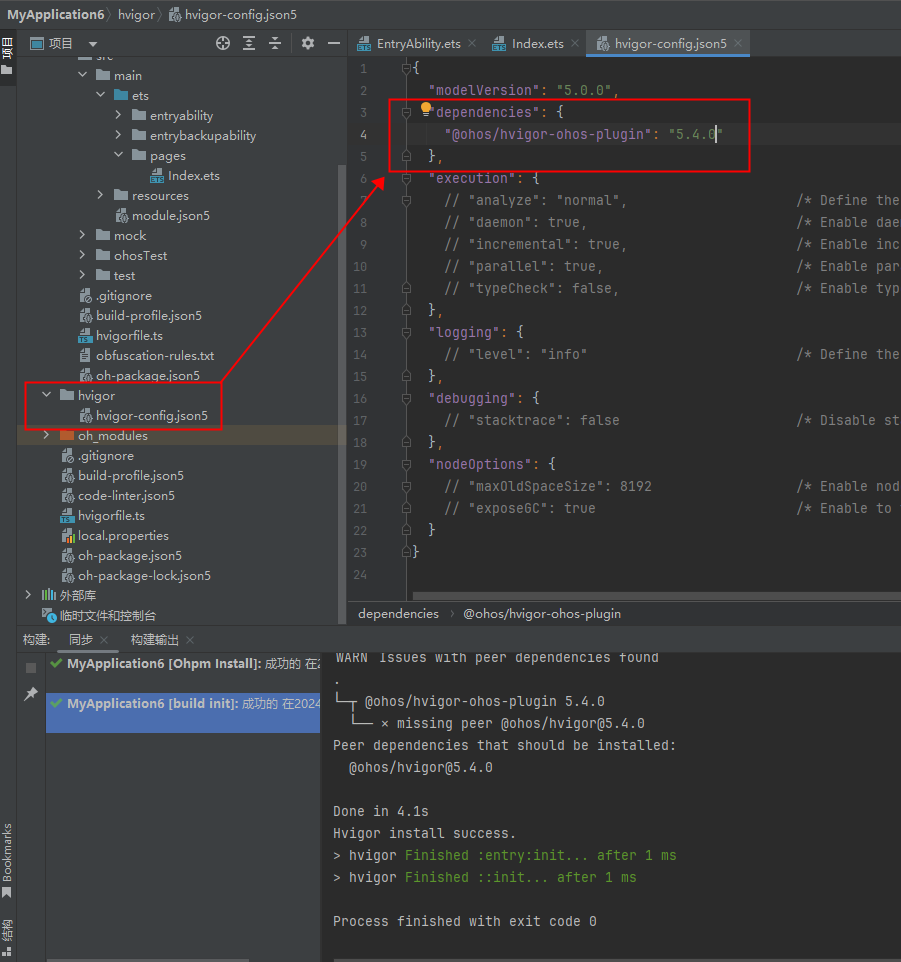Collapse the main folder in project tree

(x=83, y=75)
